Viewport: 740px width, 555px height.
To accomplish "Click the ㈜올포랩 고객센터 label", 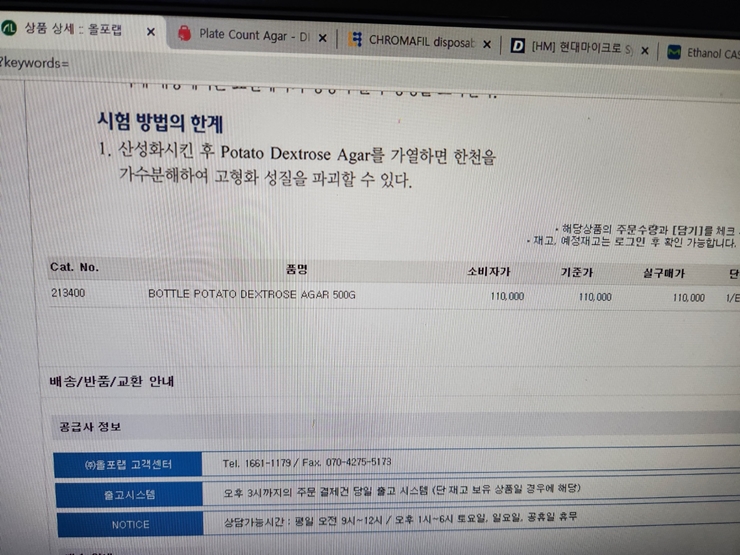I will tap(128, 464).
